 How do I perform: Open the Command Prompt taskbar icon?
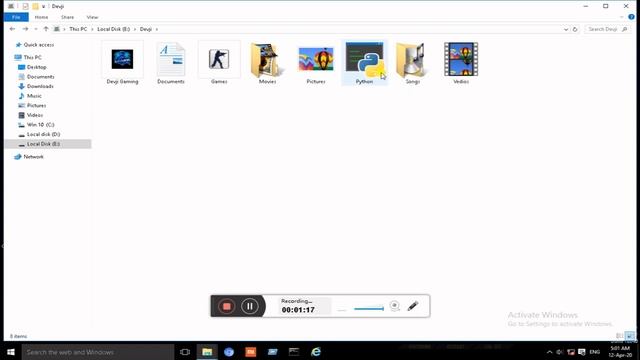(294, 352)
